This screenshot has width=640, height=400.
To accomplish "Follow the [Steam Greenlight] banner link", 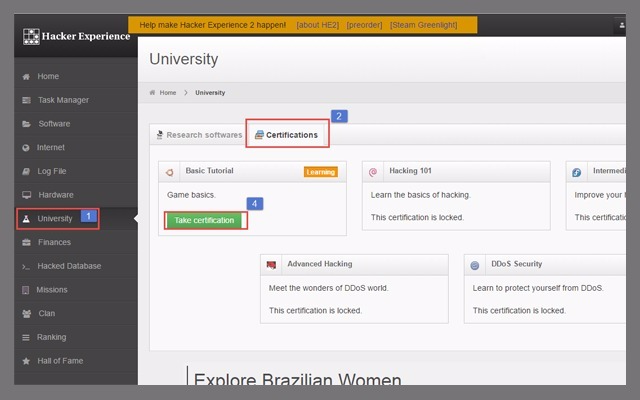I will click(x=423, y=25).
